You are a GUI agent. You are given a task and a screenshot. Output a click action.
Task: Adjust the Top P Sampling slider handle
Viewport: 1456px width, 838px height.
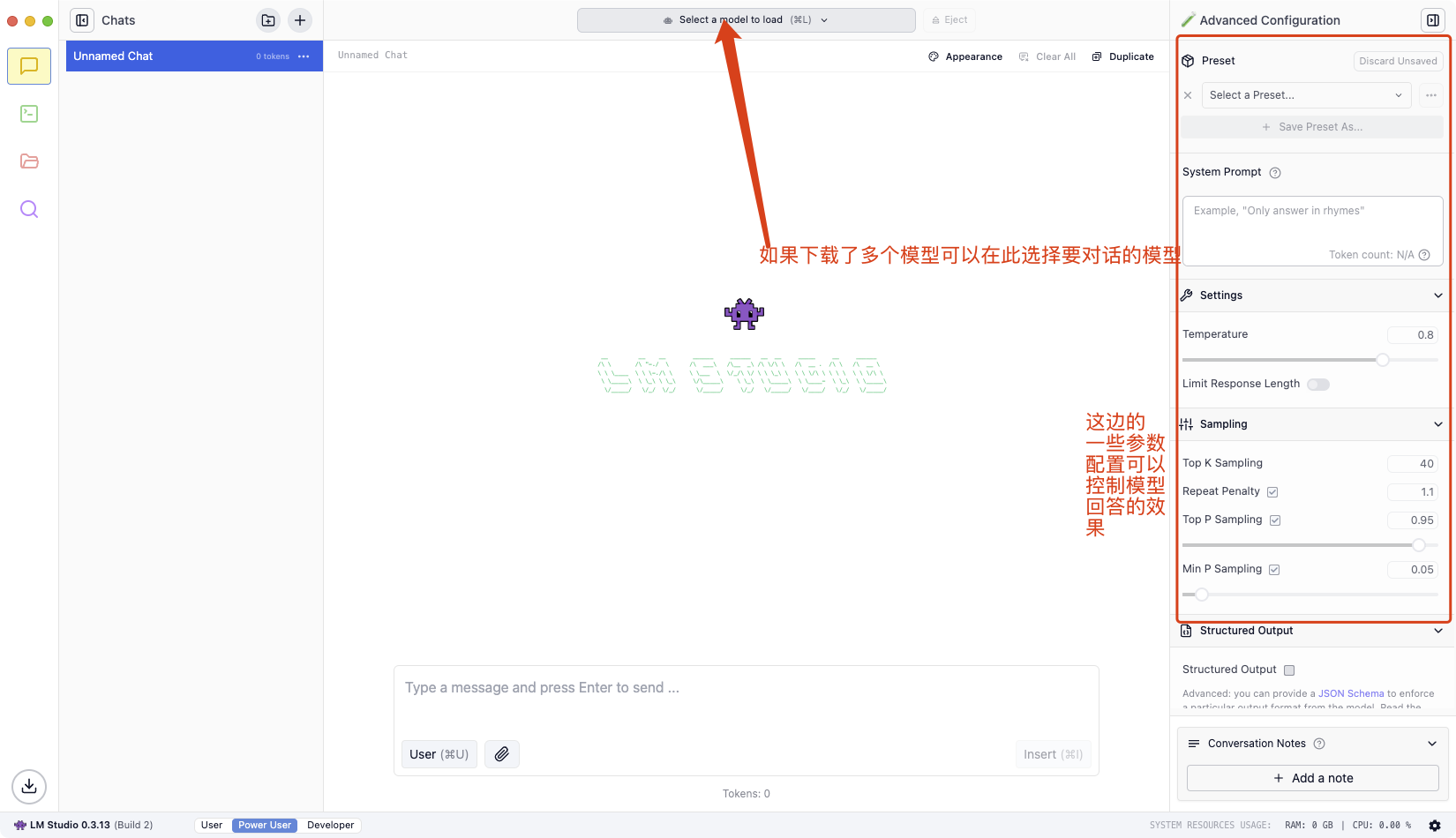coord(1419,545)
